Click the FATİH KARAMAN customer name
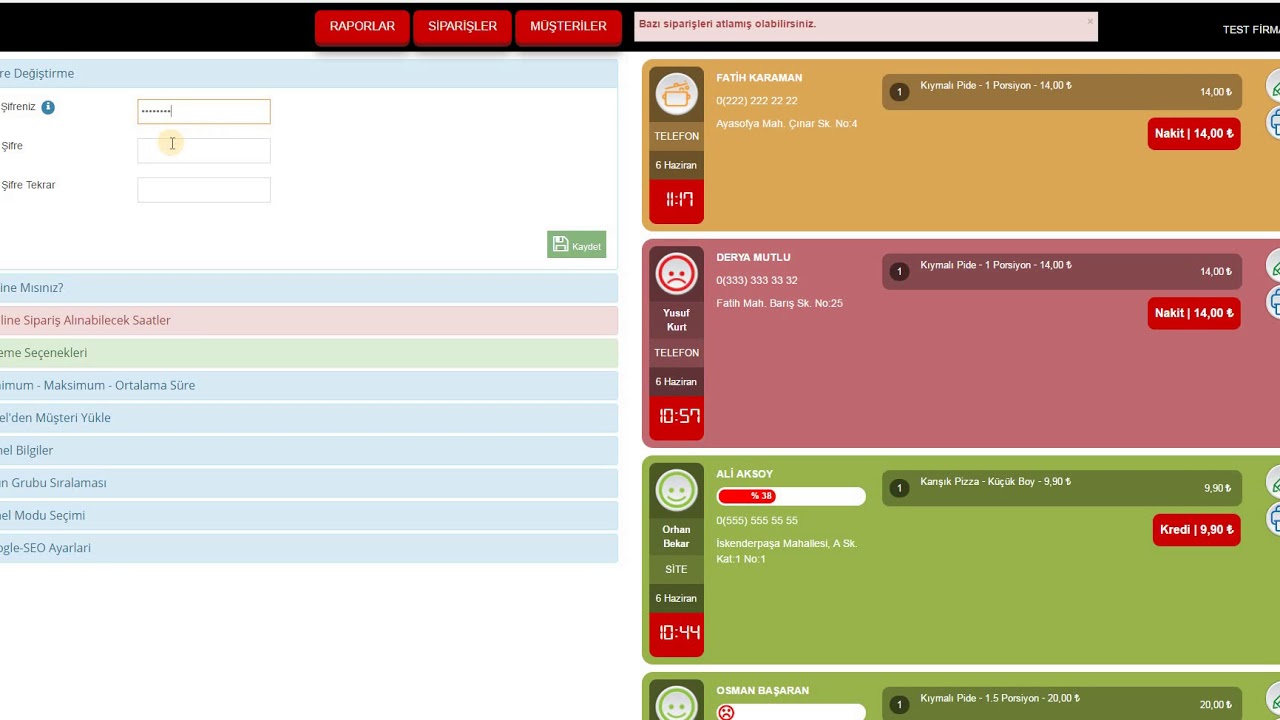 click(759, 78)
